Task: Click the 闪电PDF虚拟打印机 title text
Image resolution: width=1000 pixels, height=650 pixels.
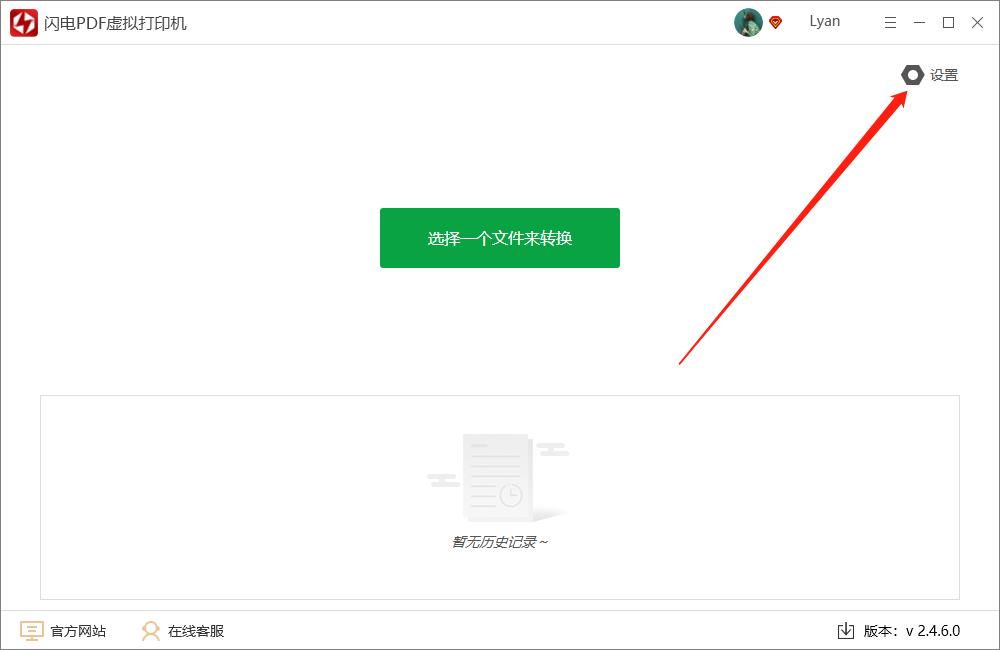Action: [115, 24]
